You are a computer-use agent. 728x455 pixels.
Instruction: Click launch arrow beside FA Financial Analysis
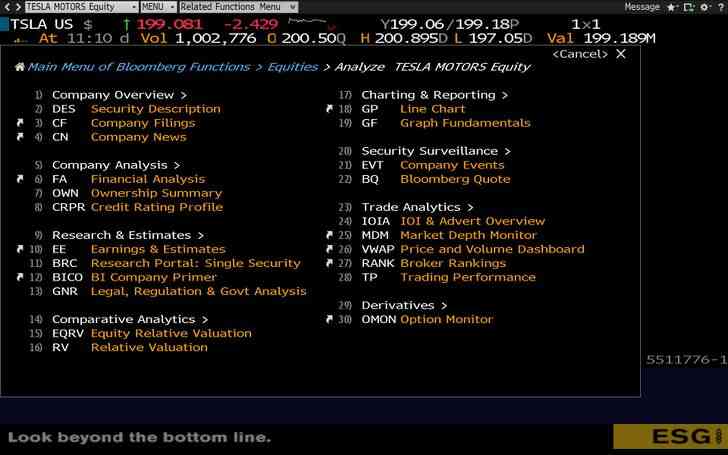click(20, 179)
